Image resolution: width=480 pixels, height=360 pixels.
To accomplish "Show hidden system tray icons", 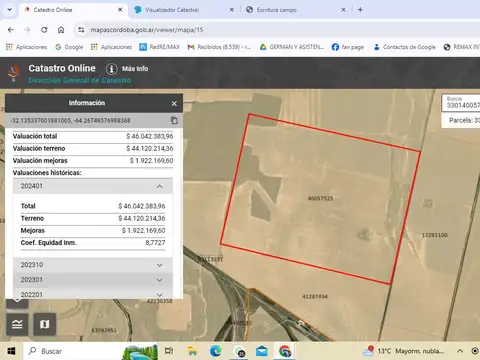I will click(x=460, y=351).
